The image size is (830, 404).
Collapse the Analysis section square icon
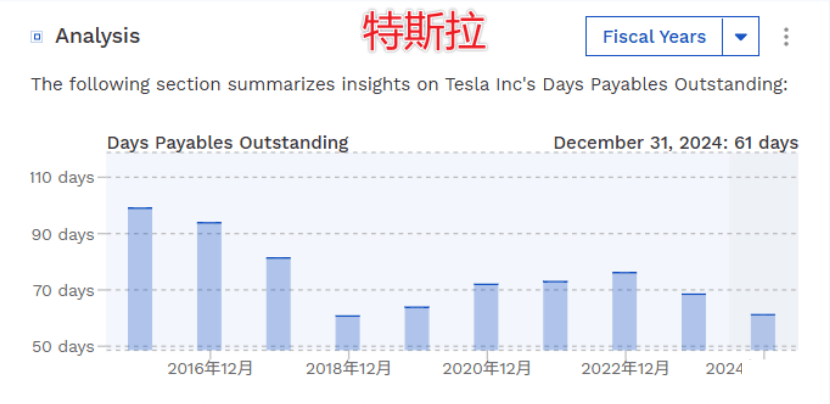[37, 37]
